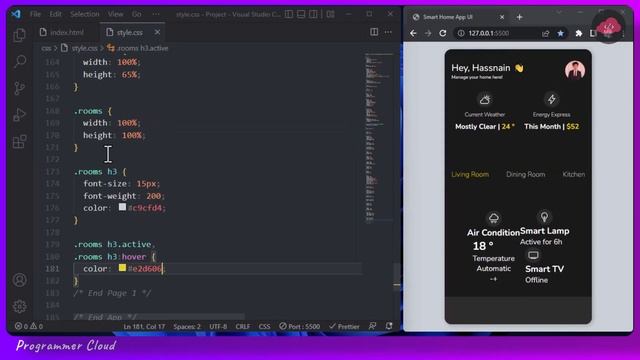Open the Edit menu
The image size is (640, 360).
pos(55,14)
